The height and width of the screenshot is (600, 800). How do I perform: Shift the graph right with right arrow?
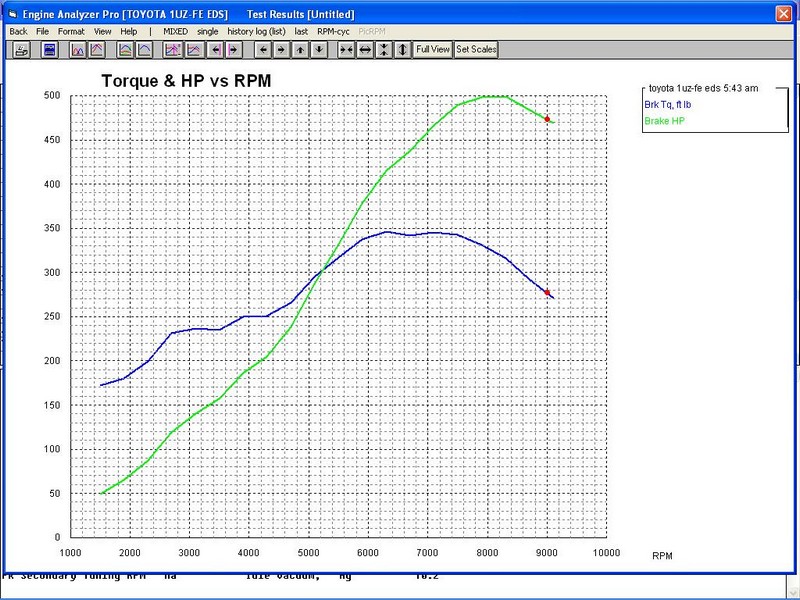point(281,49)
